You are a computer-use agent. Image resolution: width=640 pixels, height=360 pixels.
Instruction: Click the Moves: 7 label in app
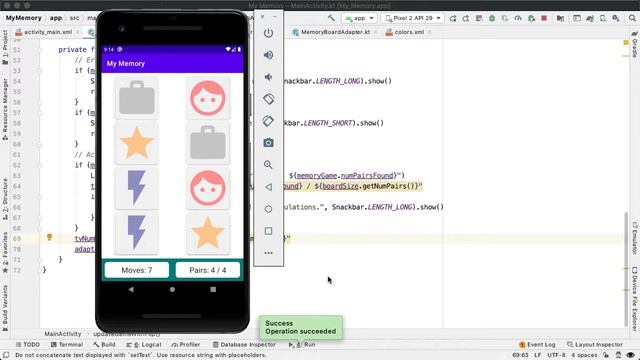tap(137, 270)
